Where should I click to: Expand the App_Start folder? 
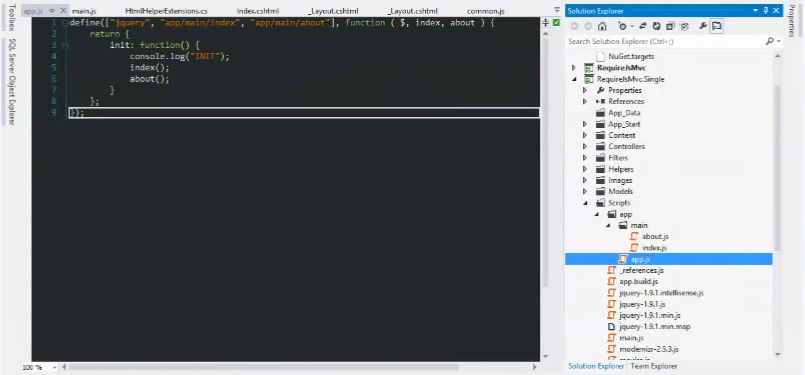[585, 124]
